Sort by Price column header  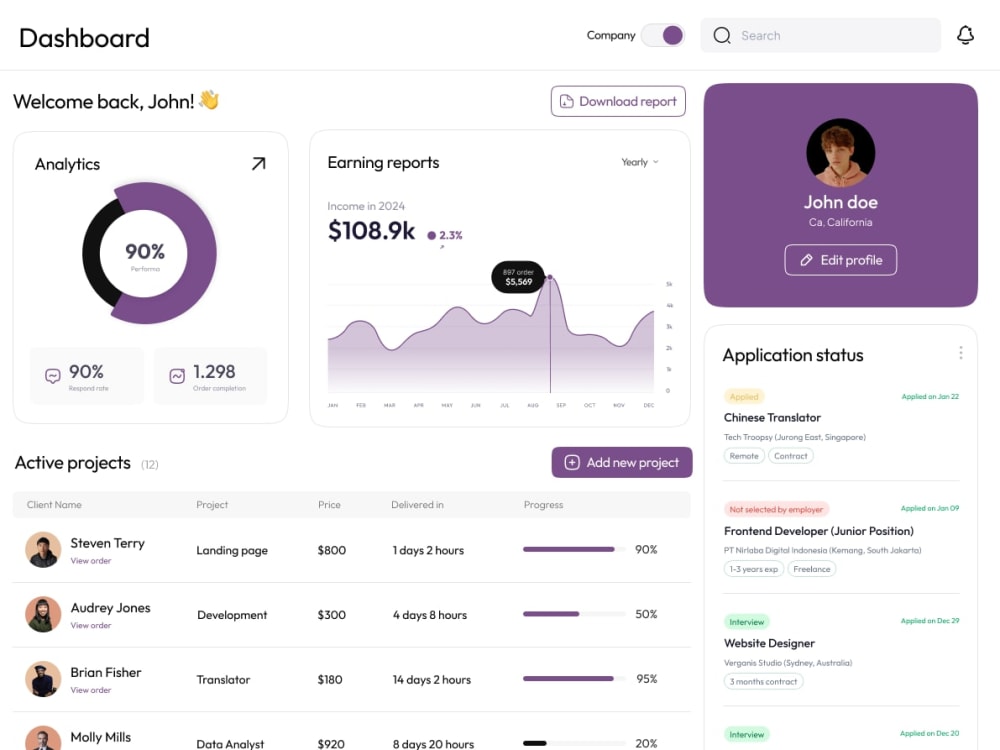tap(329, 504)
